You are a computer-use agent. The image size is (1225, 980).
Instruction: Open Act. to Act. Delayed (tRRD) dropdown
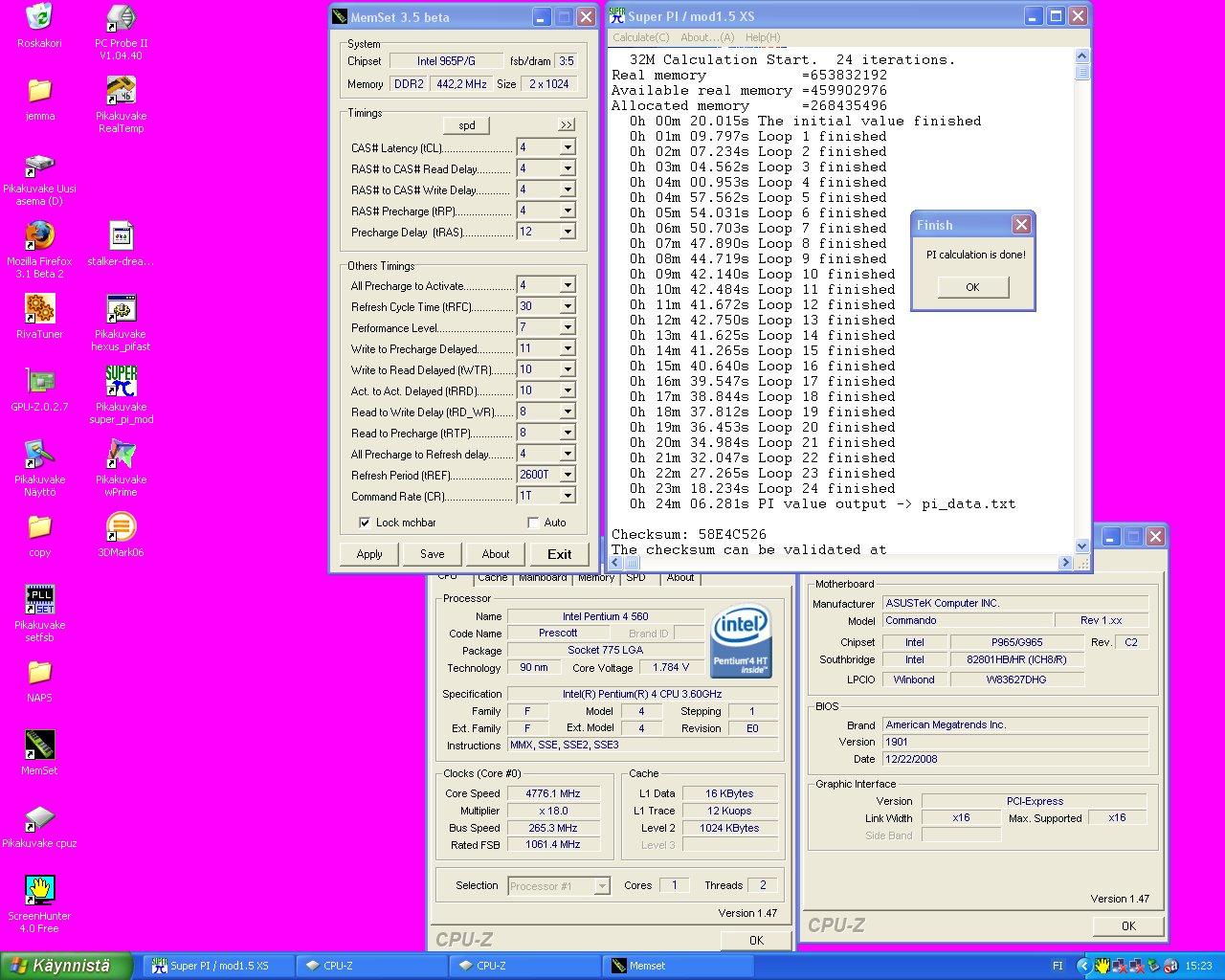(568, 390)
